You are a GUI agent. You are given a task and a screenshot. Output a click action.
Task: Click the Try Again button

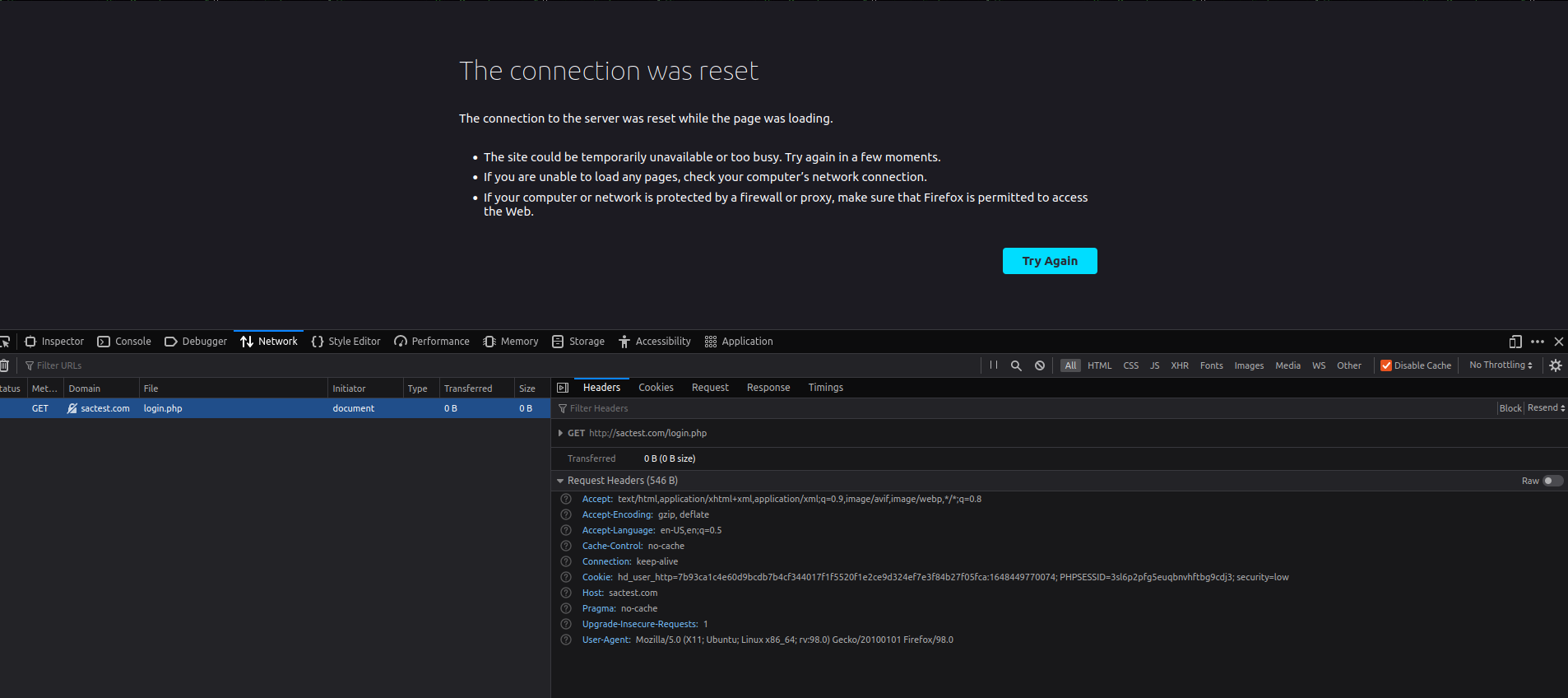click(1050, 261)
